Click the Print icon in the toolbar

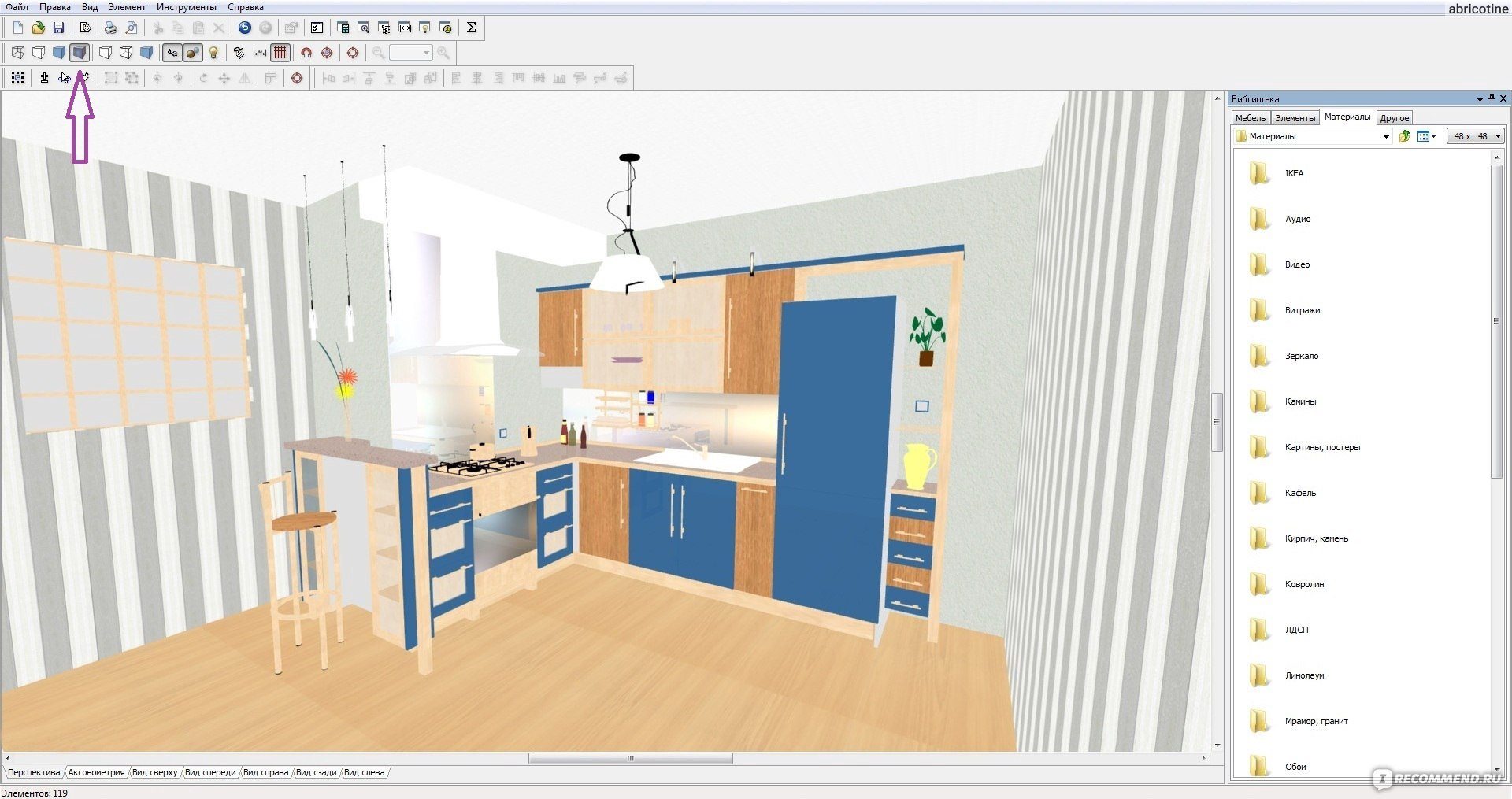111,28
